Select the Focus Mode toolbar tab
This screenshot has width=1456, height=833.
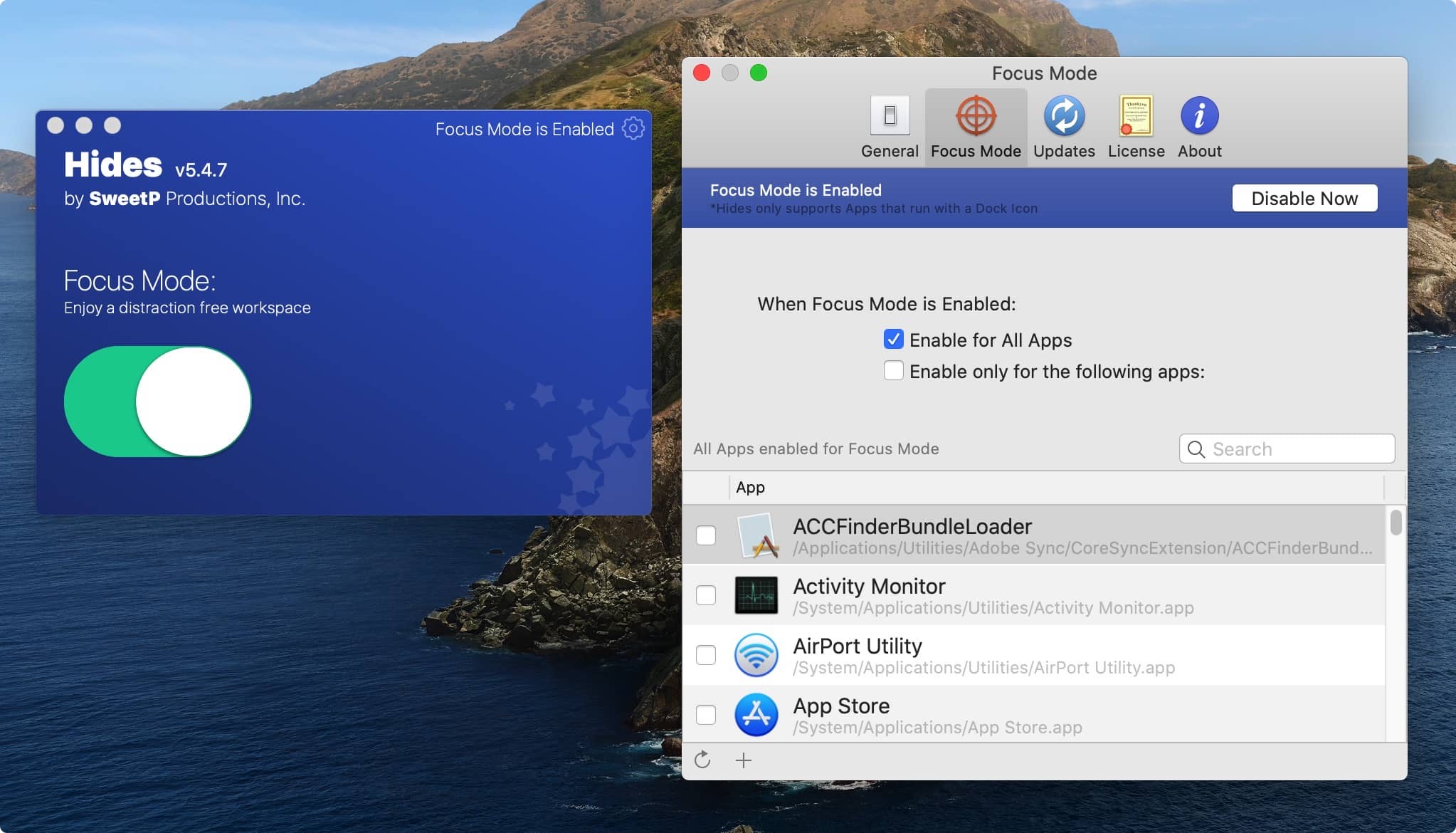click(976, 128)
